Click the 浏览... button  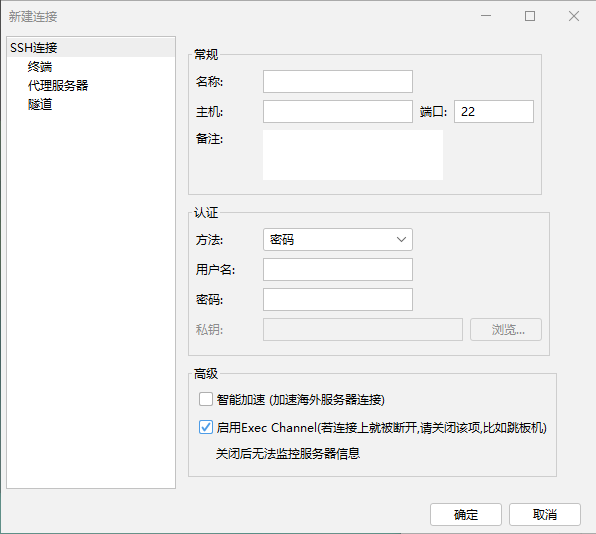[506, 330]
